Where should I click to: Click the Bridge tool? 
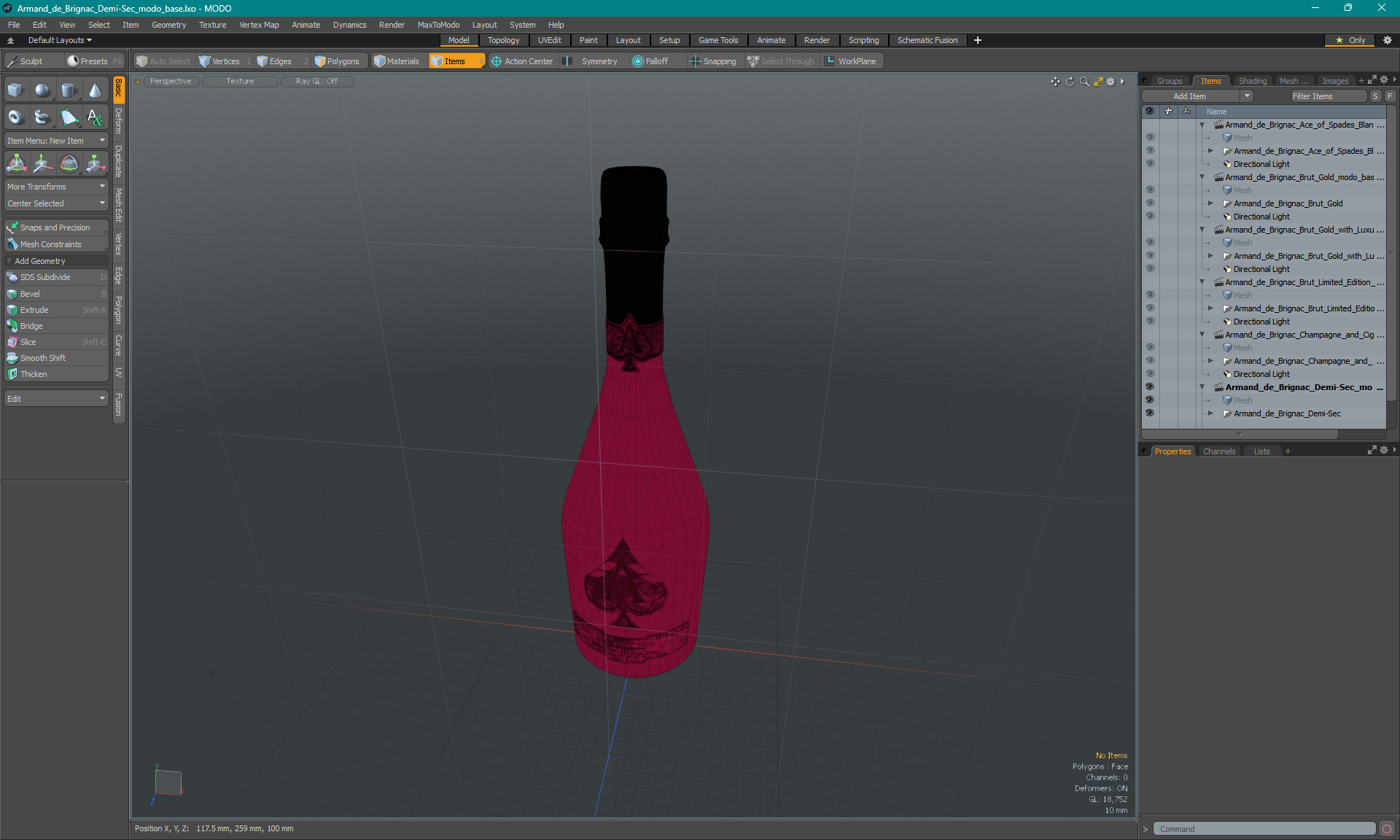(56, 326)
